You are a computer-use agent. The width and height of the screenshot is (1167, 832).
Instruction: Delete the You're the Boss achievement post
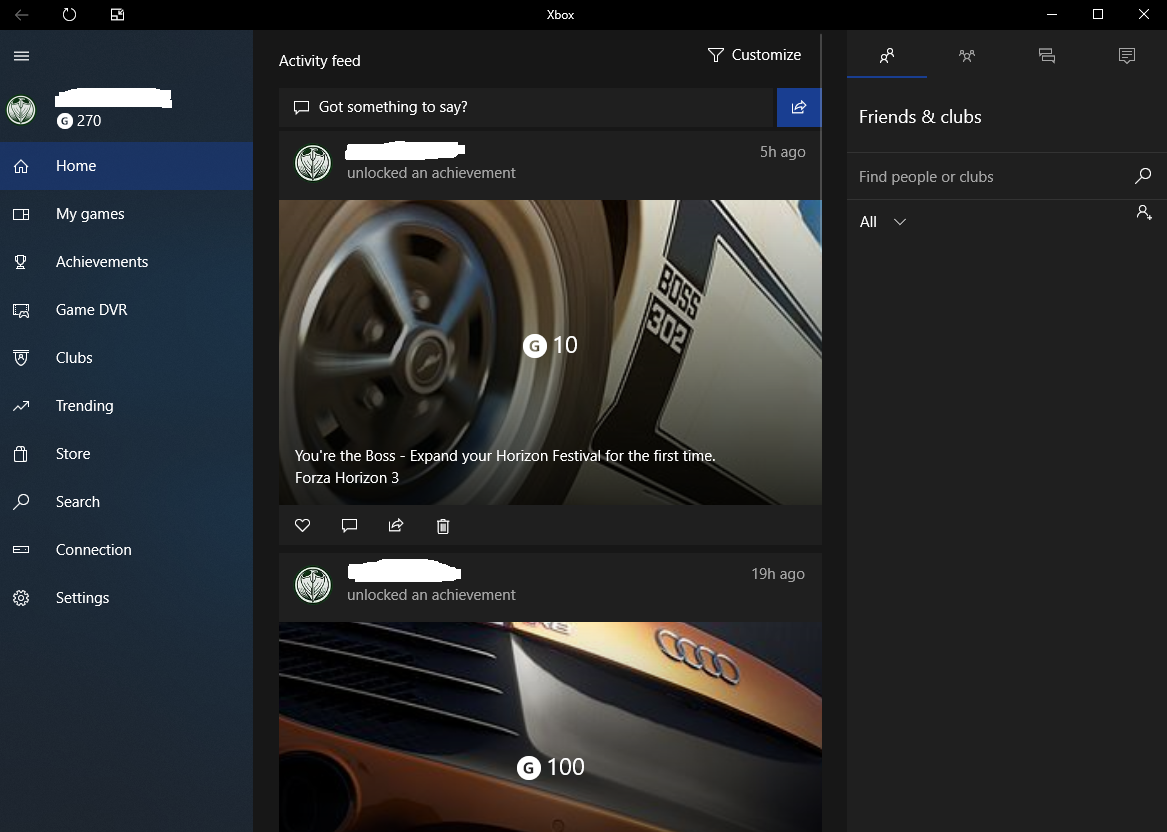tap(443, 526)
